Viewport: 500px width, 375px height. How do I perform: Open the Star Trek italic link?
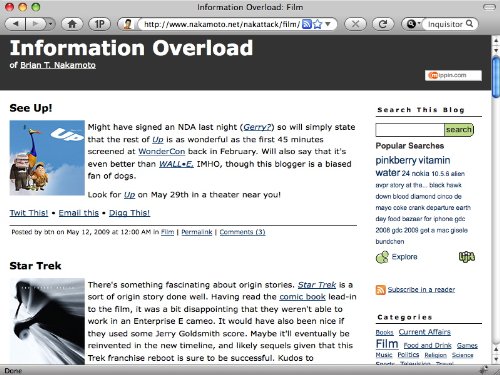click(317, 285)
